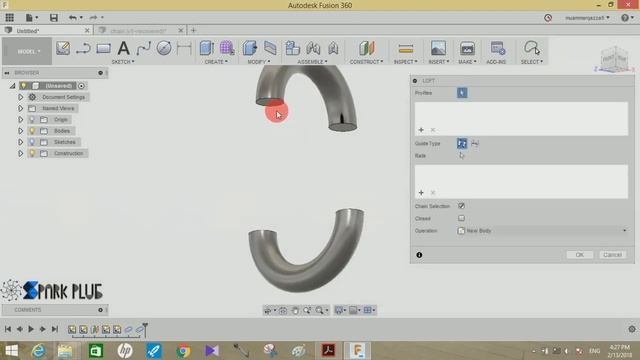The height and width of the screenshot is (360, 640).
Task: Open Chrome from the taskbar
Action: [x=183, y=351]
